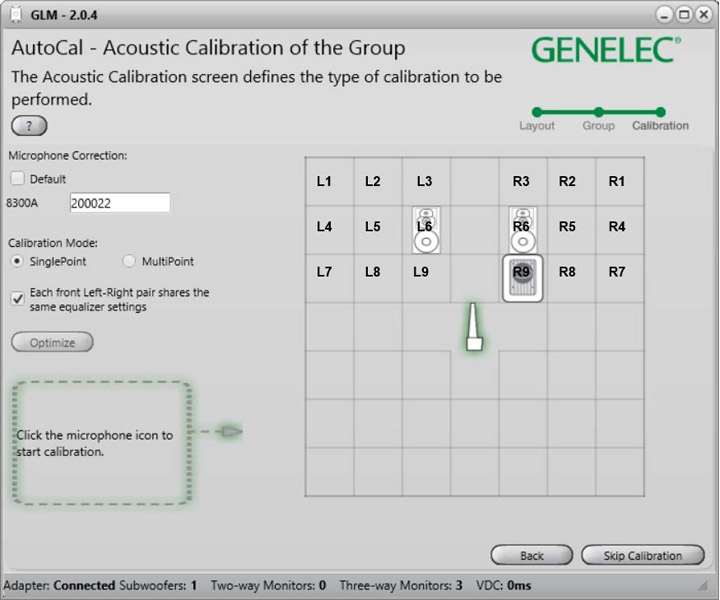Screen dimensions: 720x600
Task: Click grid cell R3
Action: coord(523,181)
